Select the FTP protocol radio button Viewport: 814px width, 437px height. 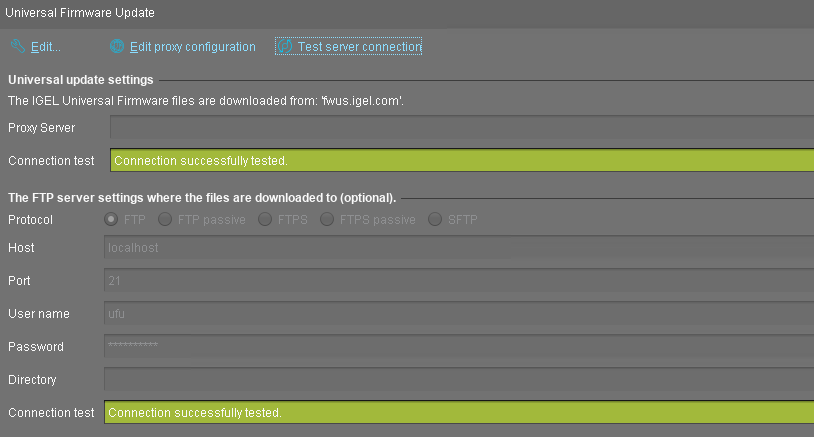click(111, 220)
